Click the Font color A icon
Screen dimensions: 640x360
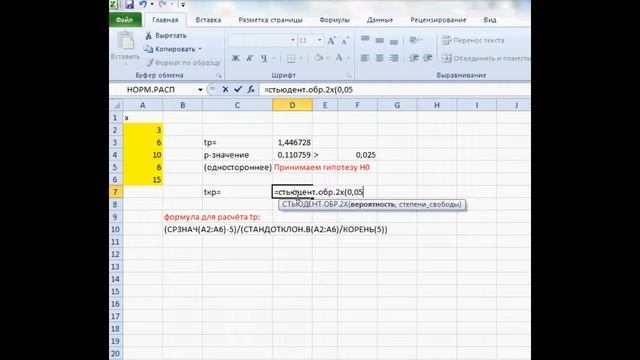[339, 58]
